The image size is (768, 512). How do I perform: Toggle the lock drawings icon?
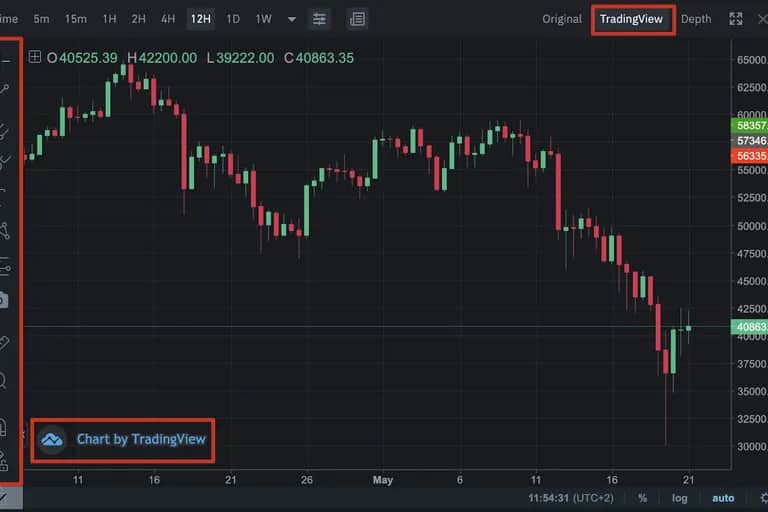[x=3, y=461]
